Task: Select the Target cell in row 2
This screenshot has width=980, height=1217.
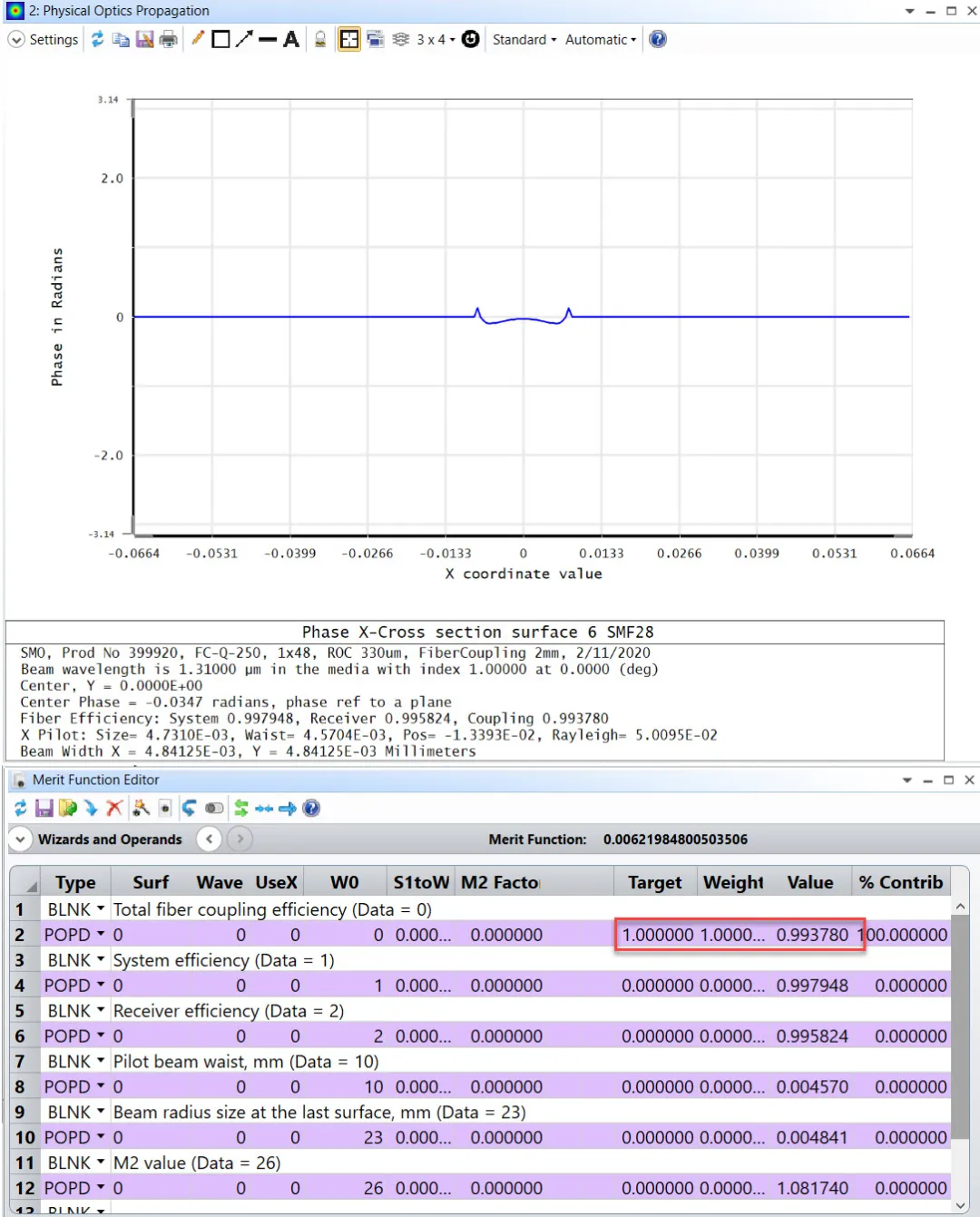Action: pyautogui.click(x=657, y=935)
